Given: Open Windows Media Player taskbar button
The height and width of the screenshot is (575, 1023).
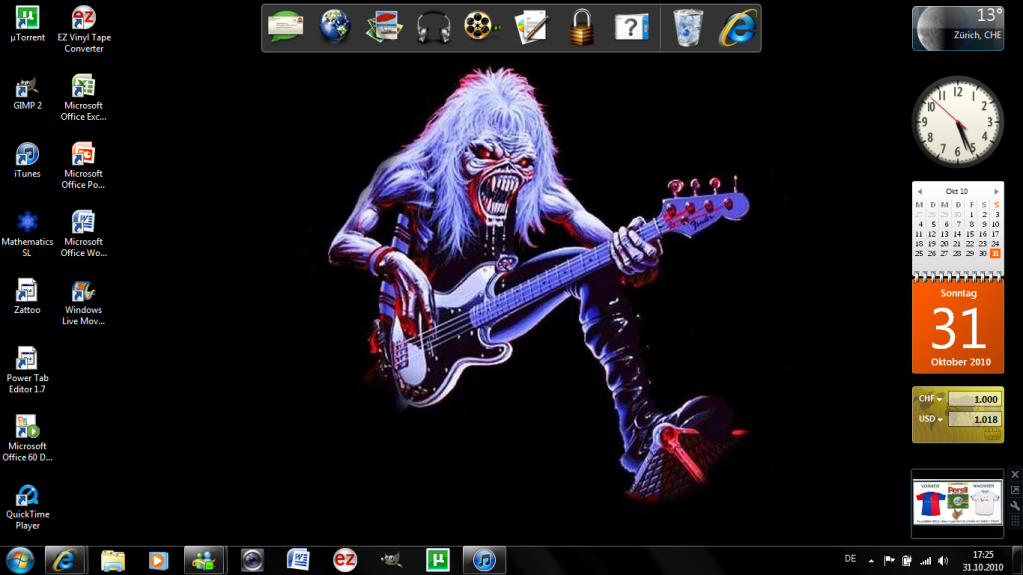Looking at the screenshot, I should coord(158,561).
